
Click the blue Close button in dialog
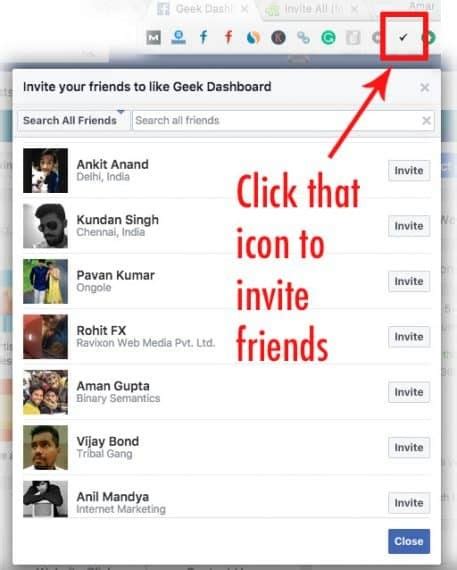click(x=409, y=541)
